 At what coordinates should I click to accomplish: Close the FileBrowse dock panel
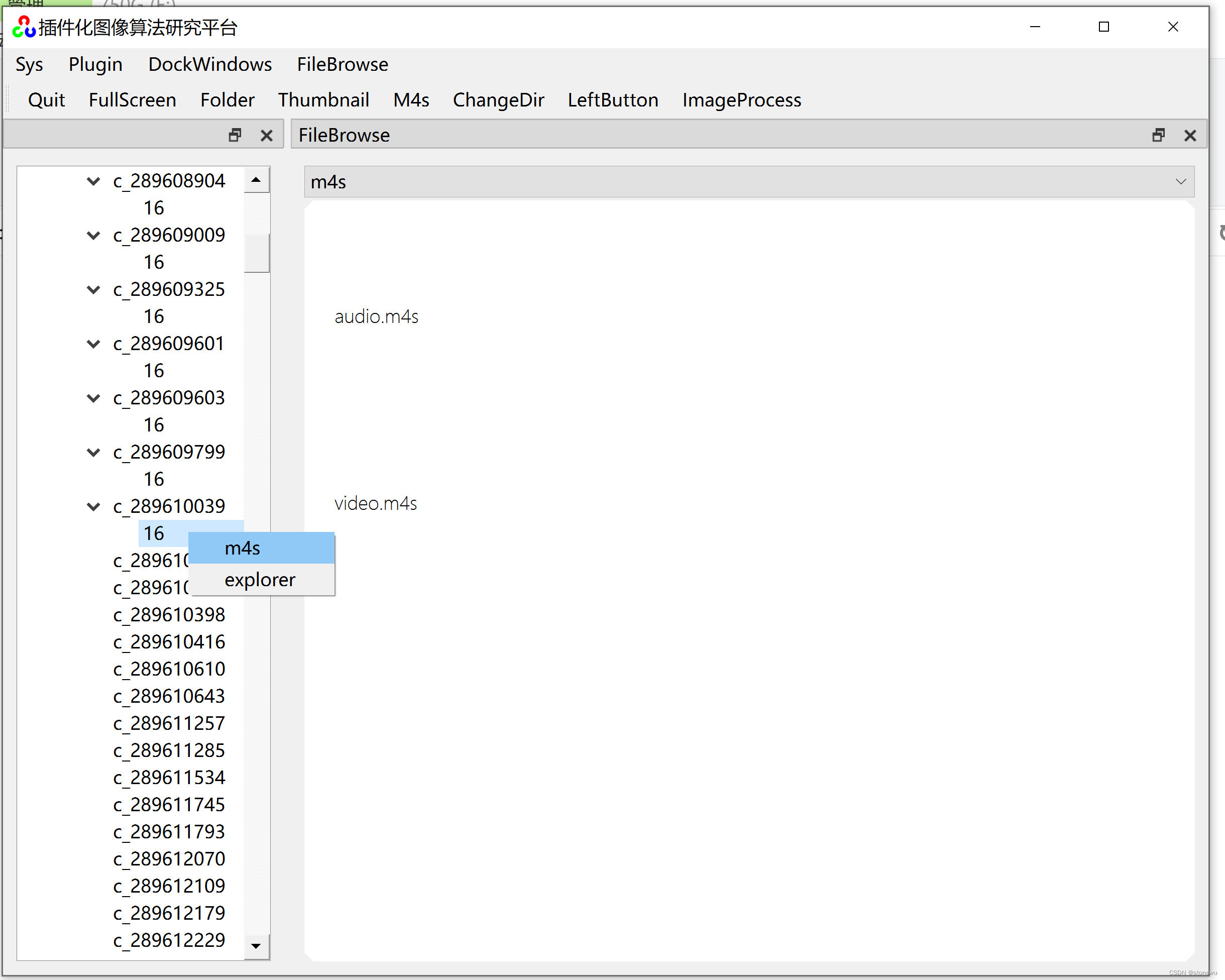tap(1190, 135)
